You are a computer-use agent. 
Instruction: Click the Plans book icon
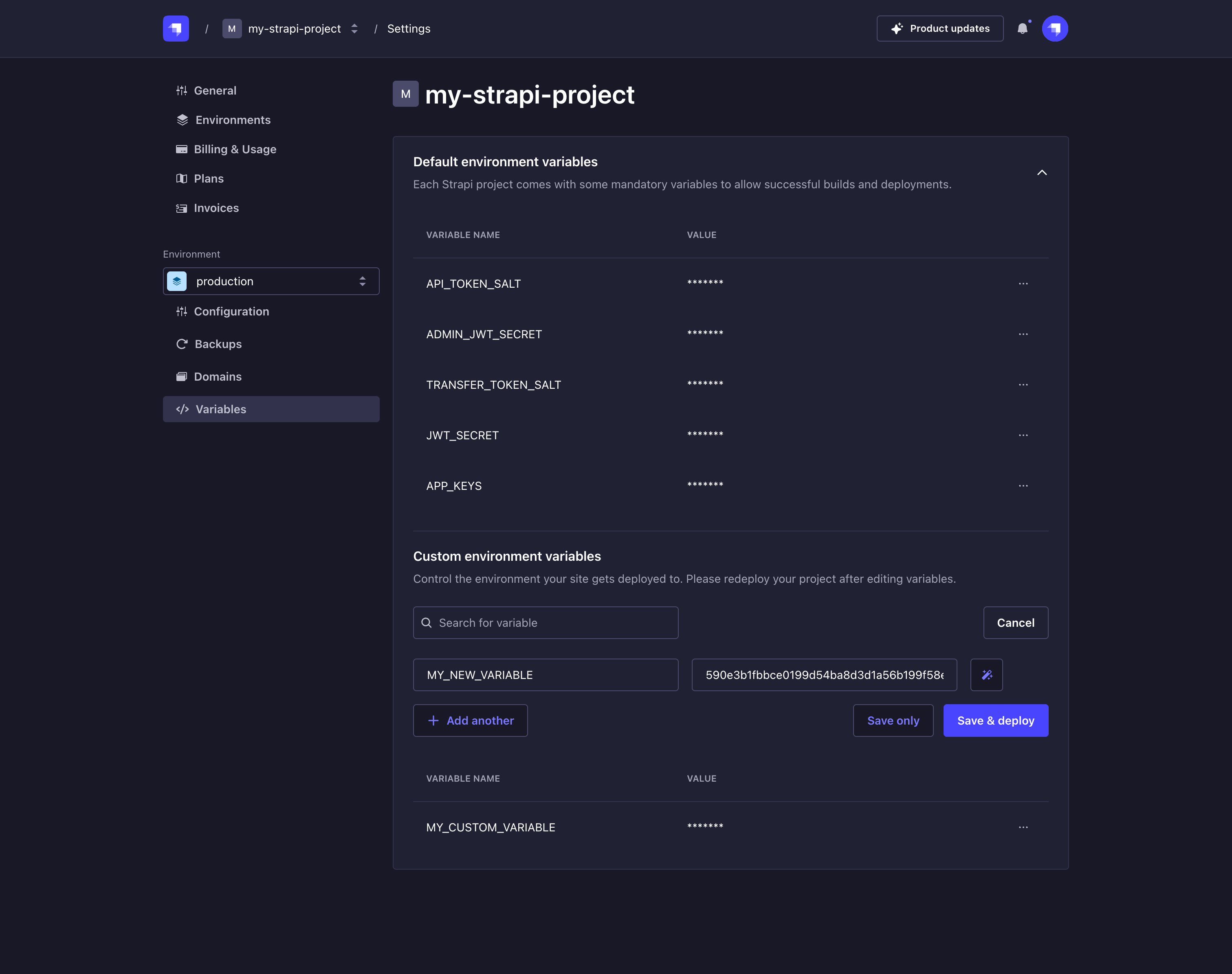(182, 178)
